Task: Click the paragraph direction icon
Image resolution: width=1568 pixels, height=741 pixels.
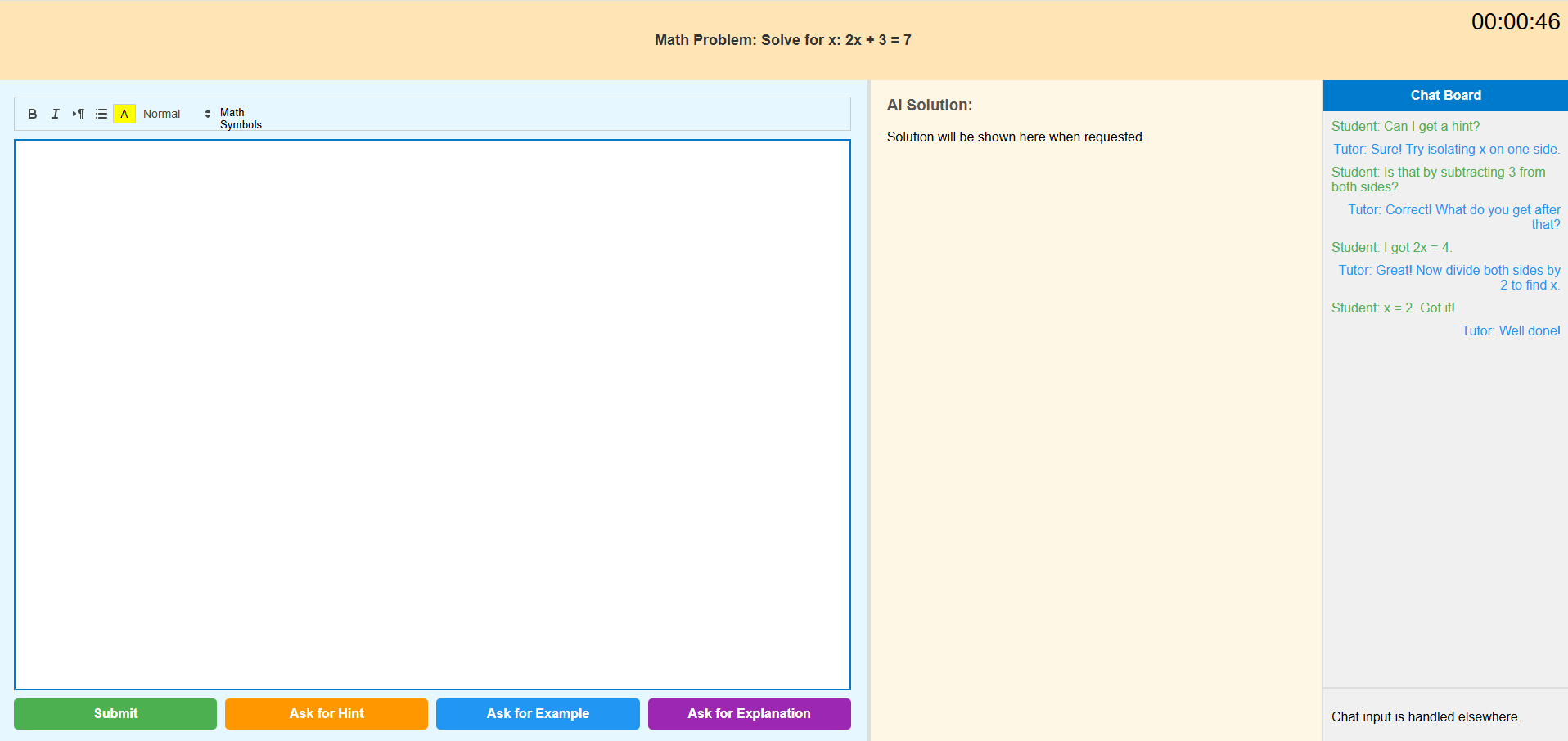Action: pyautogui.click(x=79, y=114)
